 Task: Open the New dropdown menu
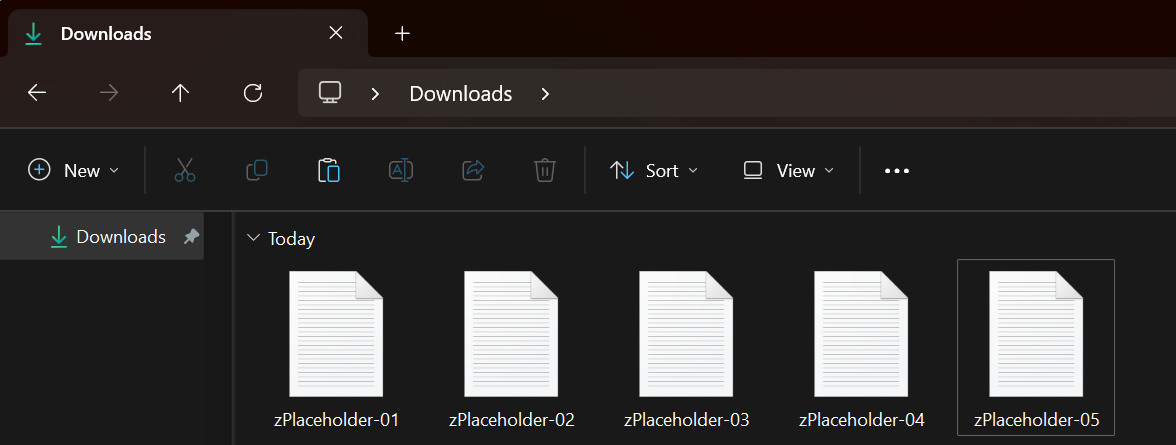pos(74,170)
